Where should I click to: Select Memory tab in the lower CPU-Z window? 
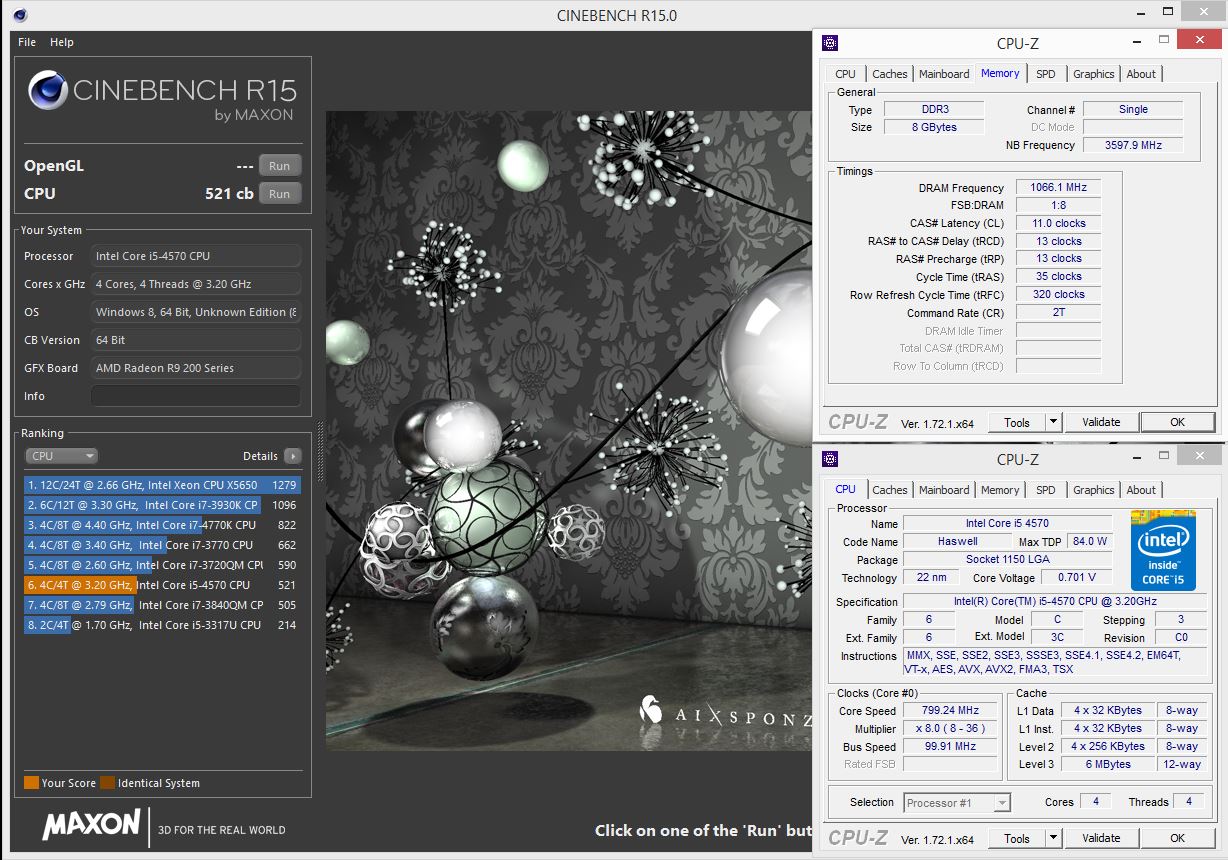(x=1000, y=490)
